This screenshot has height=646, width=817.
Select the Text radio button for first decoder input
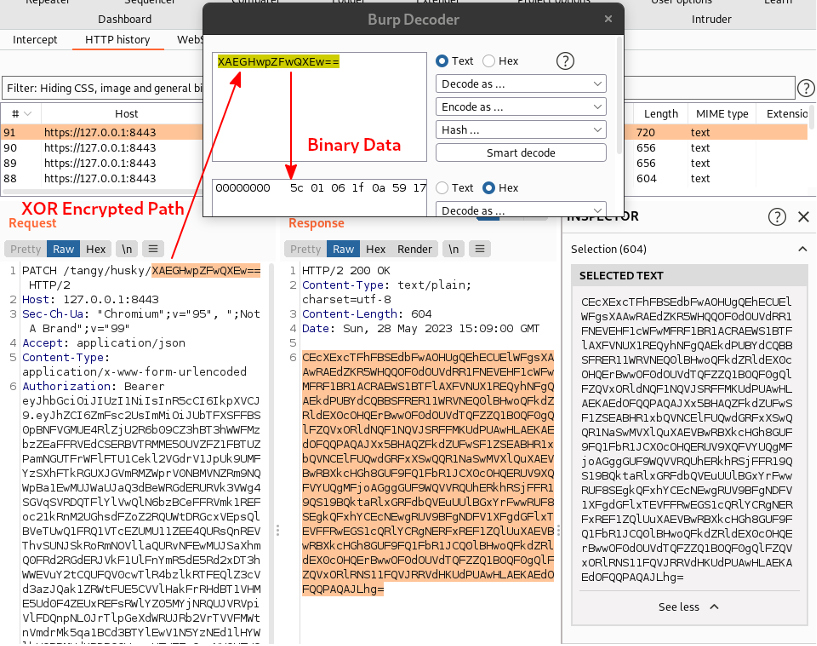point(443,61)
